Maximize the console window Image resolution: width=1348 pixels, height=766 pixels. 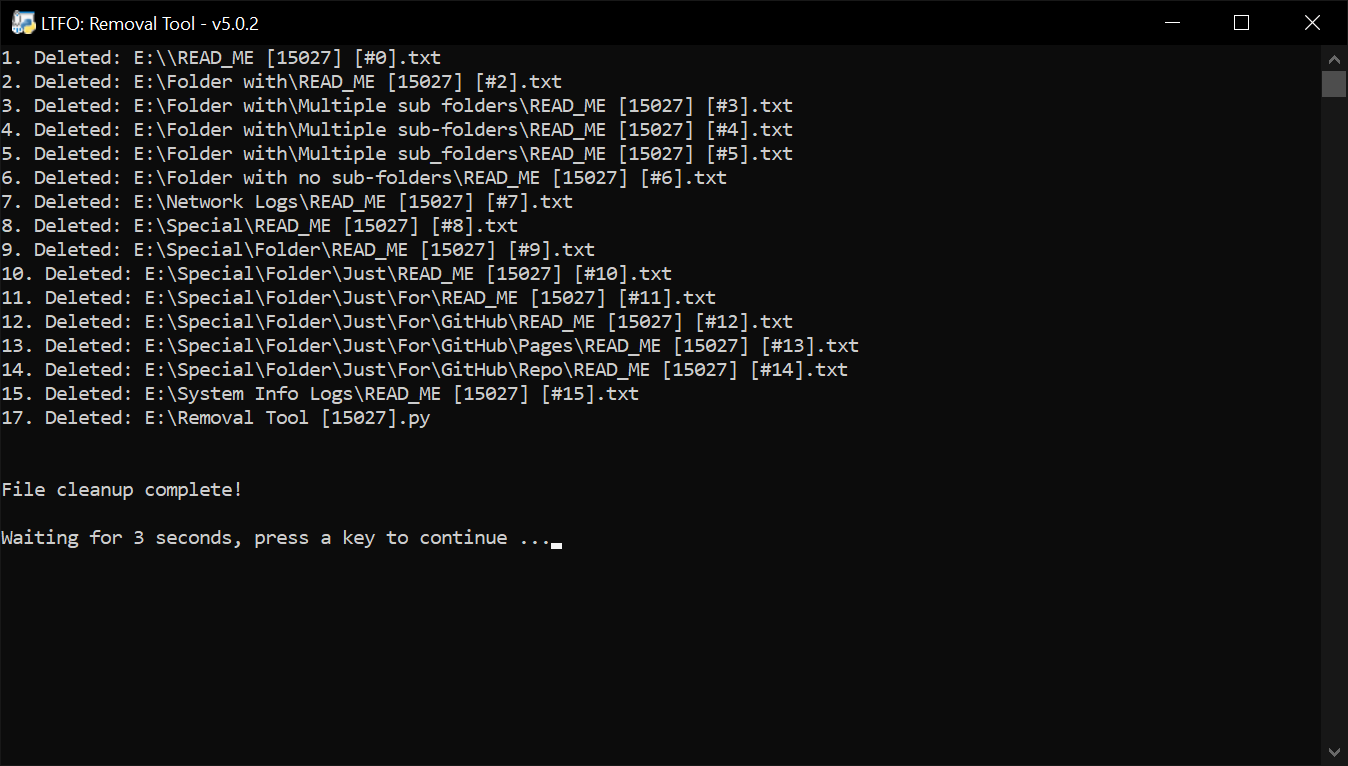[1241, 23]
